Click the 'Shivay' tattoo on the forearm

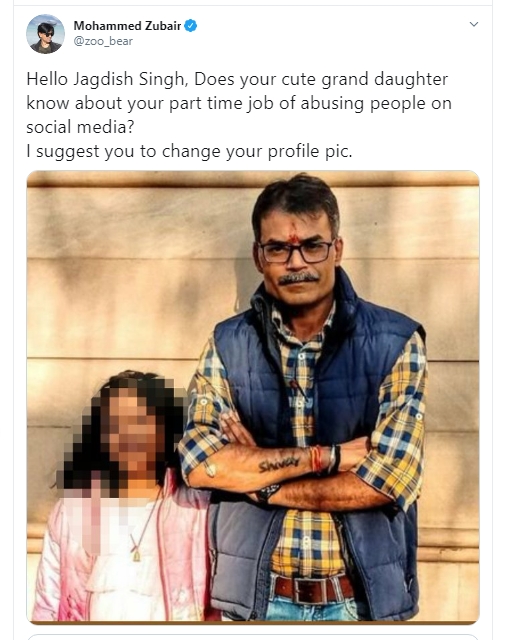[278, 465]
